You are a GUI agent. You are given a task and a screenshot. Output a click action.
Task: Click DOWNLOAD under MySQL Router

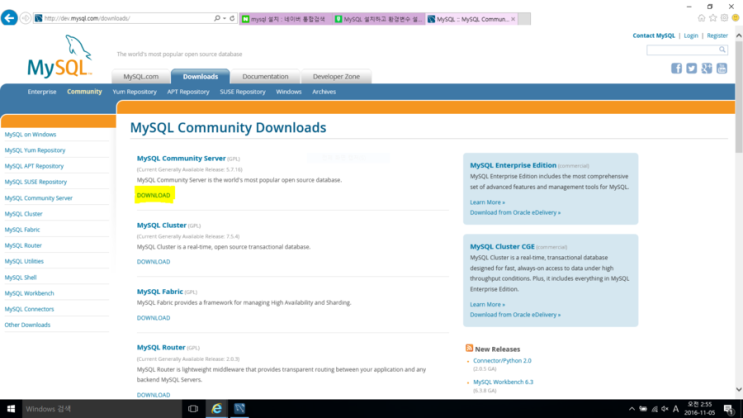coord(154,395)
